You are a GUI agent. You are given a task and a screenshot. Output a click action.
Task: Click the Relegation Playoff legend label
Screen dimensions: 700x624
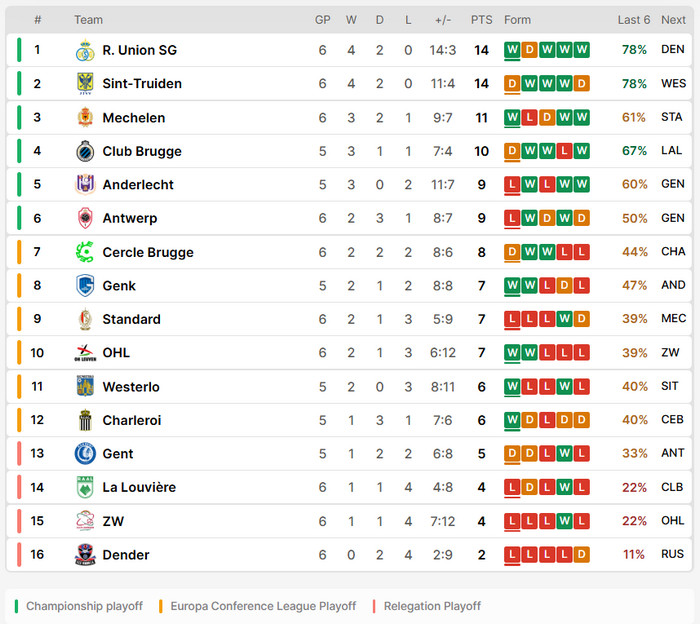coord(432,606)
